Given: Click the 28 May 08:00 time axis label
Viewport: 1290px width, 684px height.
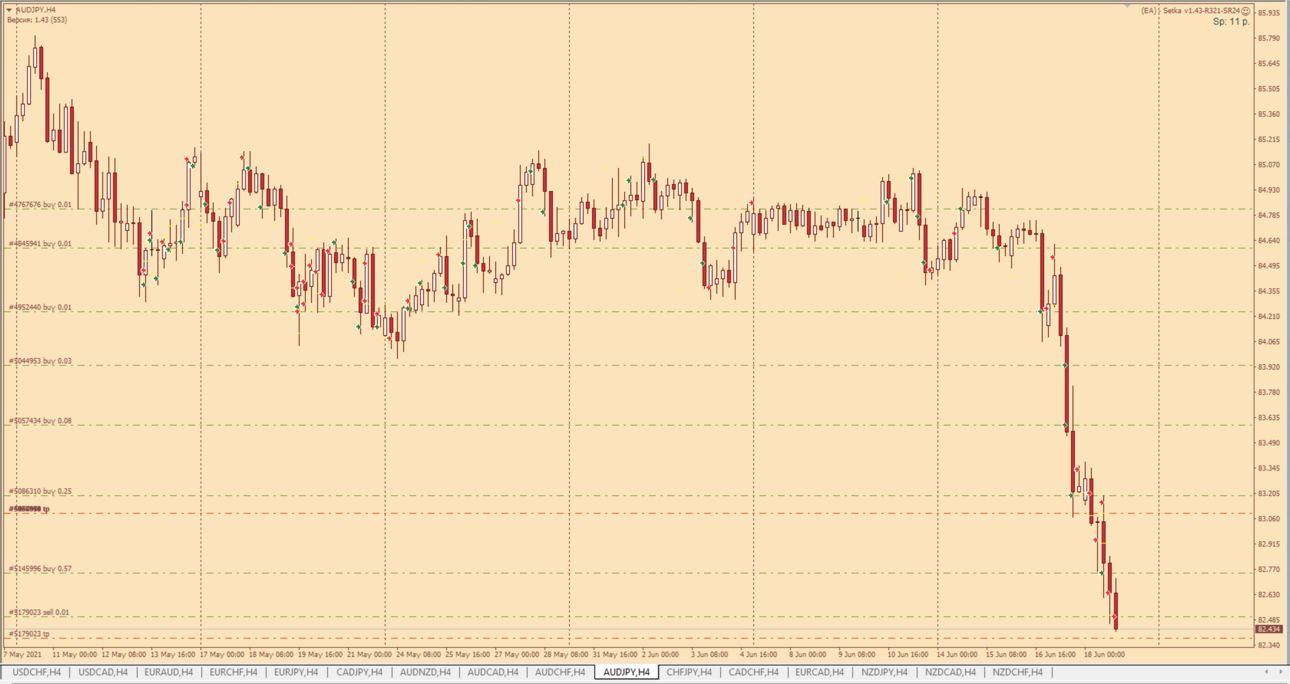Looking at the screenshot, I should (x=565, y=655).
